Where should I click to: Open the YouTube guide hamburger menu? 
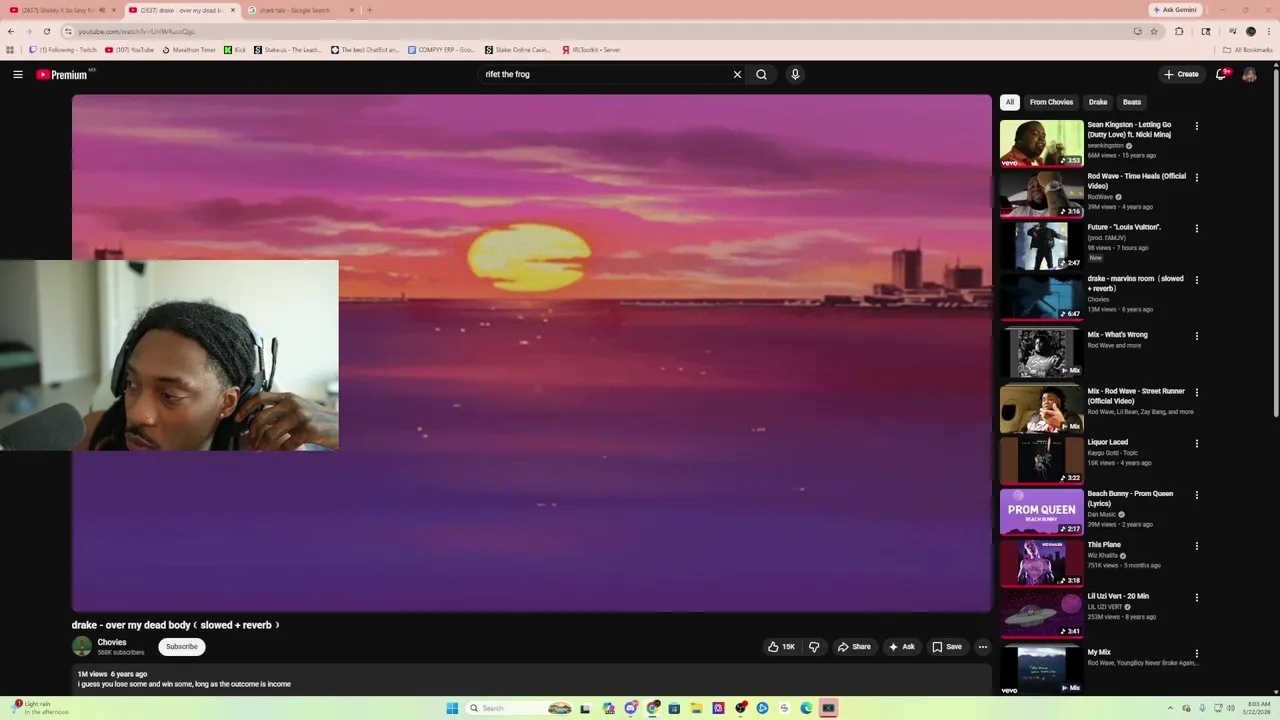tap(18, 74)
